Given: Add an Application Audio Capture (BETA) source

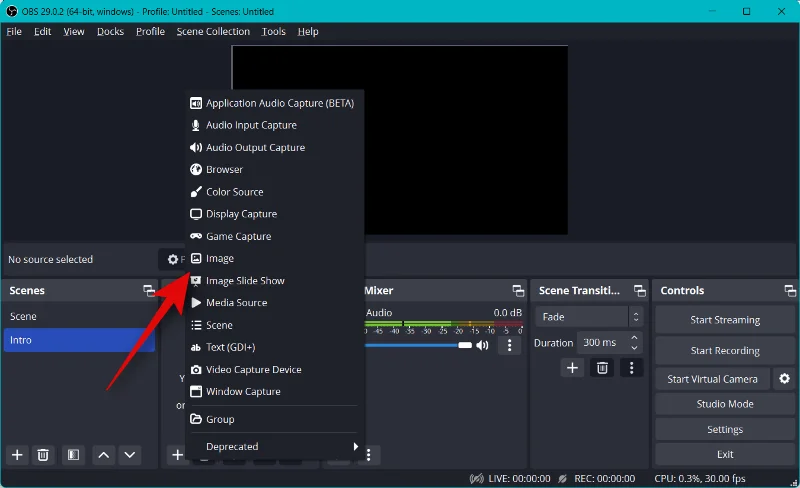Looking at the screenshot, I should [x=274, y=103].
